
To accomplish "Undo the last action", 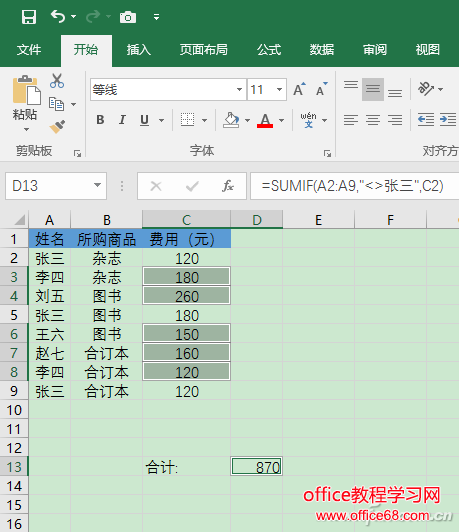I will coord(58,16).
